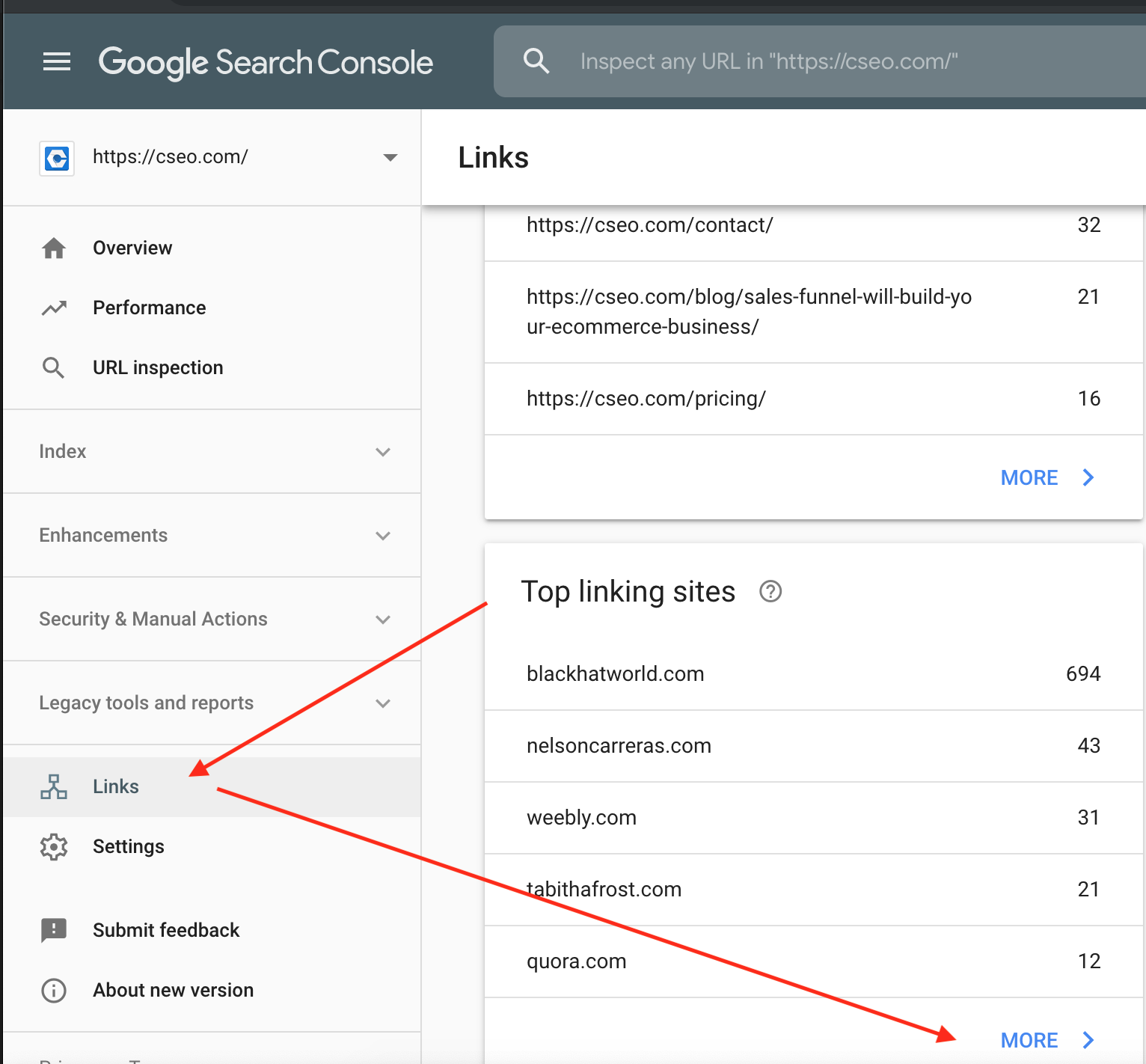Viewport: 1146px width, 1064px height.
Task: Select URL inspection in the sidebar
Action: 212,367
